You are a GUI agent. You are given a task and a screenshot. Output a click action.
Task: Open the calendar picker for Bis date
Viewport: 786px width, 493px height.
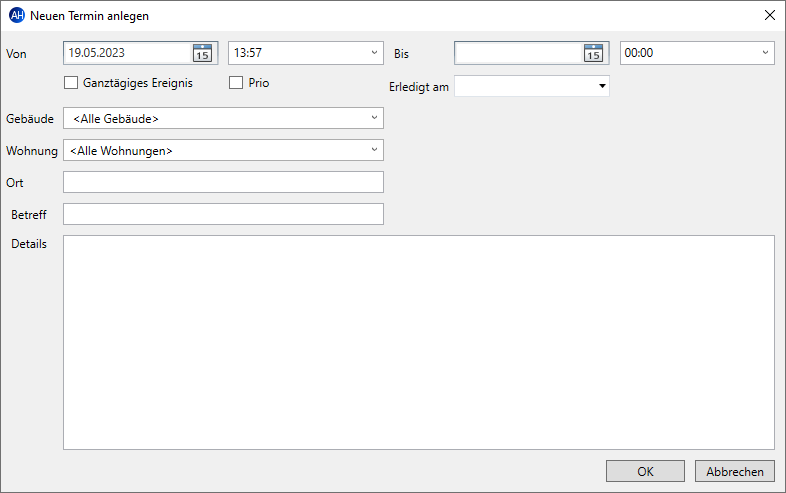pos(594,53)
